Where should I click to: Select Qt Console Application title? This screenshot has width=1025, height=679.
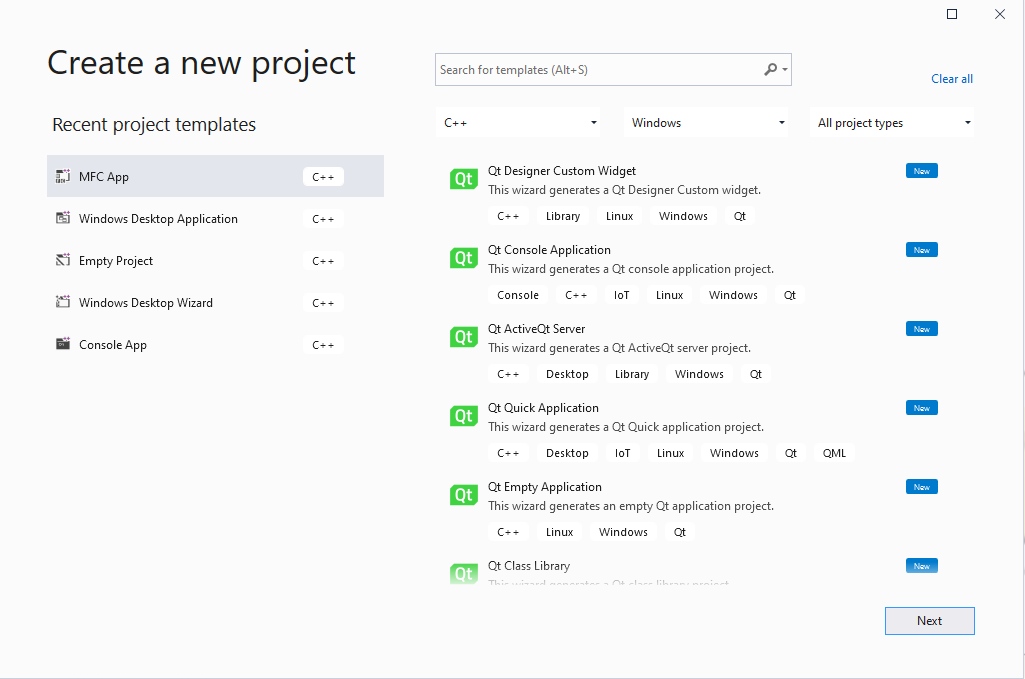click(549, 250)
